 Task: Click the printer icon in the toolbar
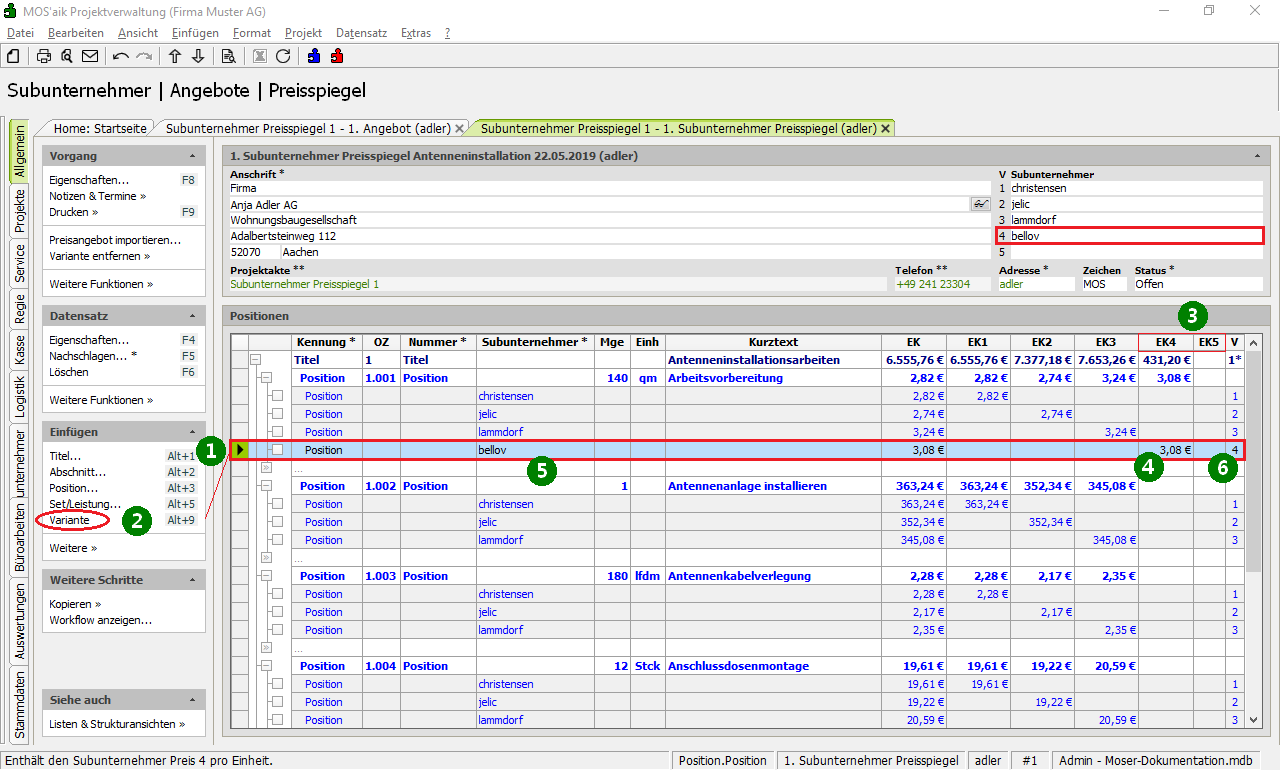[x=44, y=56]
